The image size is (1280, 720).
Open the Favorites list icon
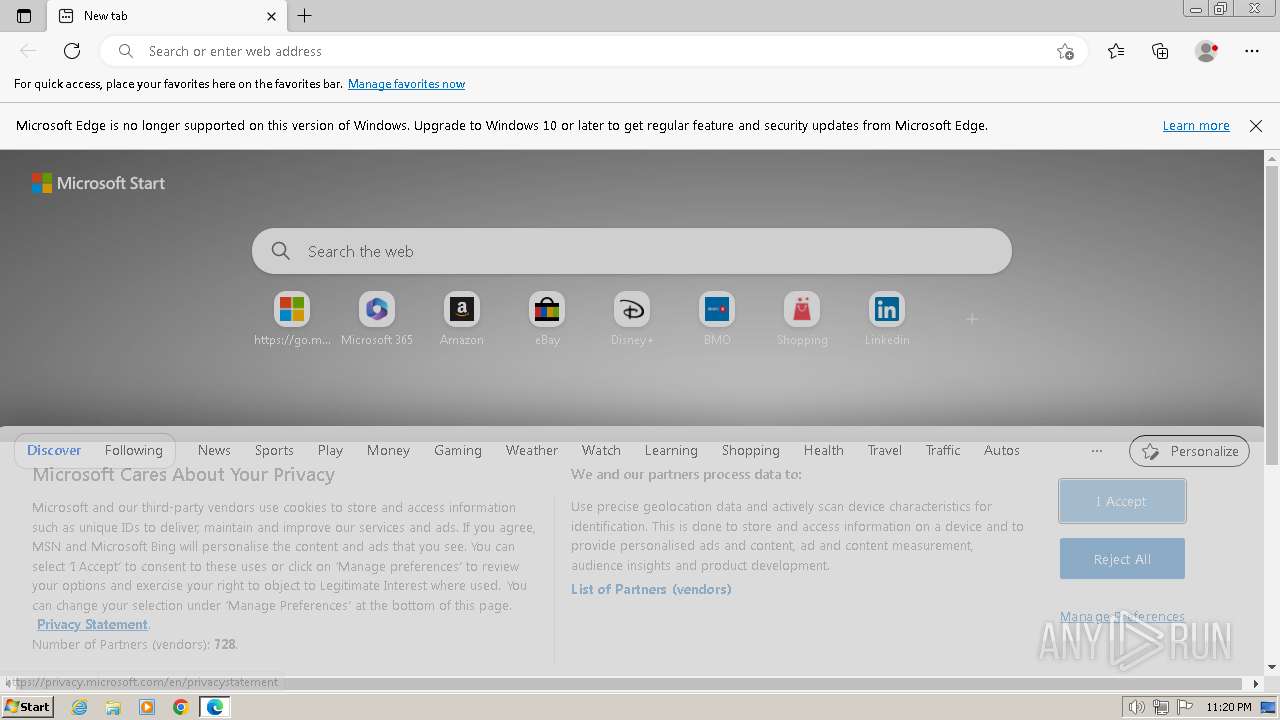pyautogui.click(x=1116, y=51)
